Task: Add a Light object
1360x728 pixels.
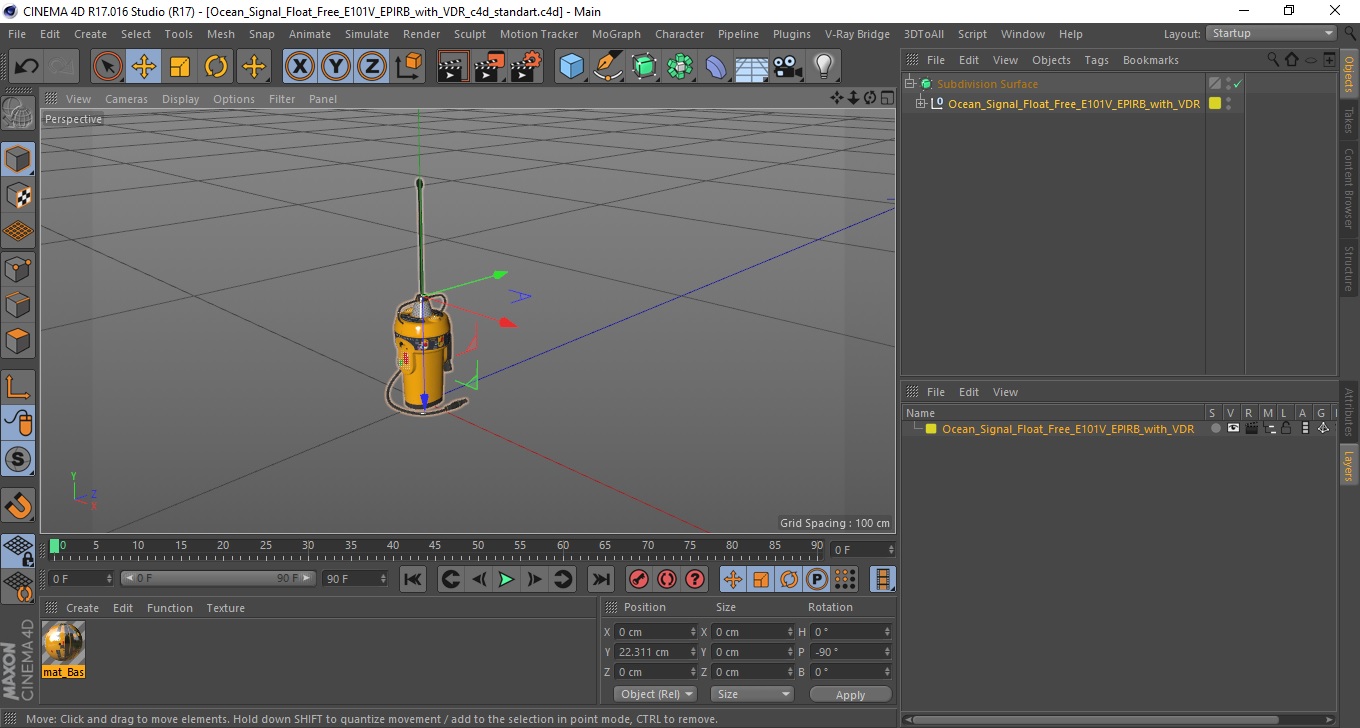Action: click(x=824, y=67)
